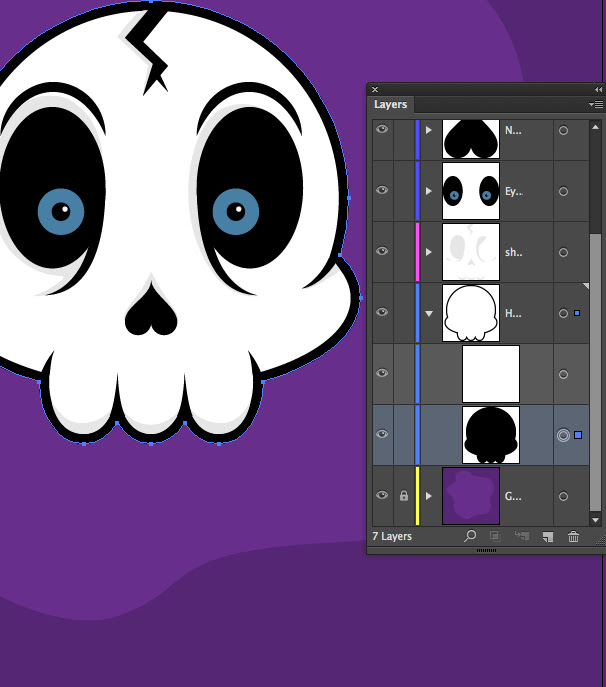
Task: Expand the Ey.. layer disclosure triangle
Action: [x=429, y=191]
